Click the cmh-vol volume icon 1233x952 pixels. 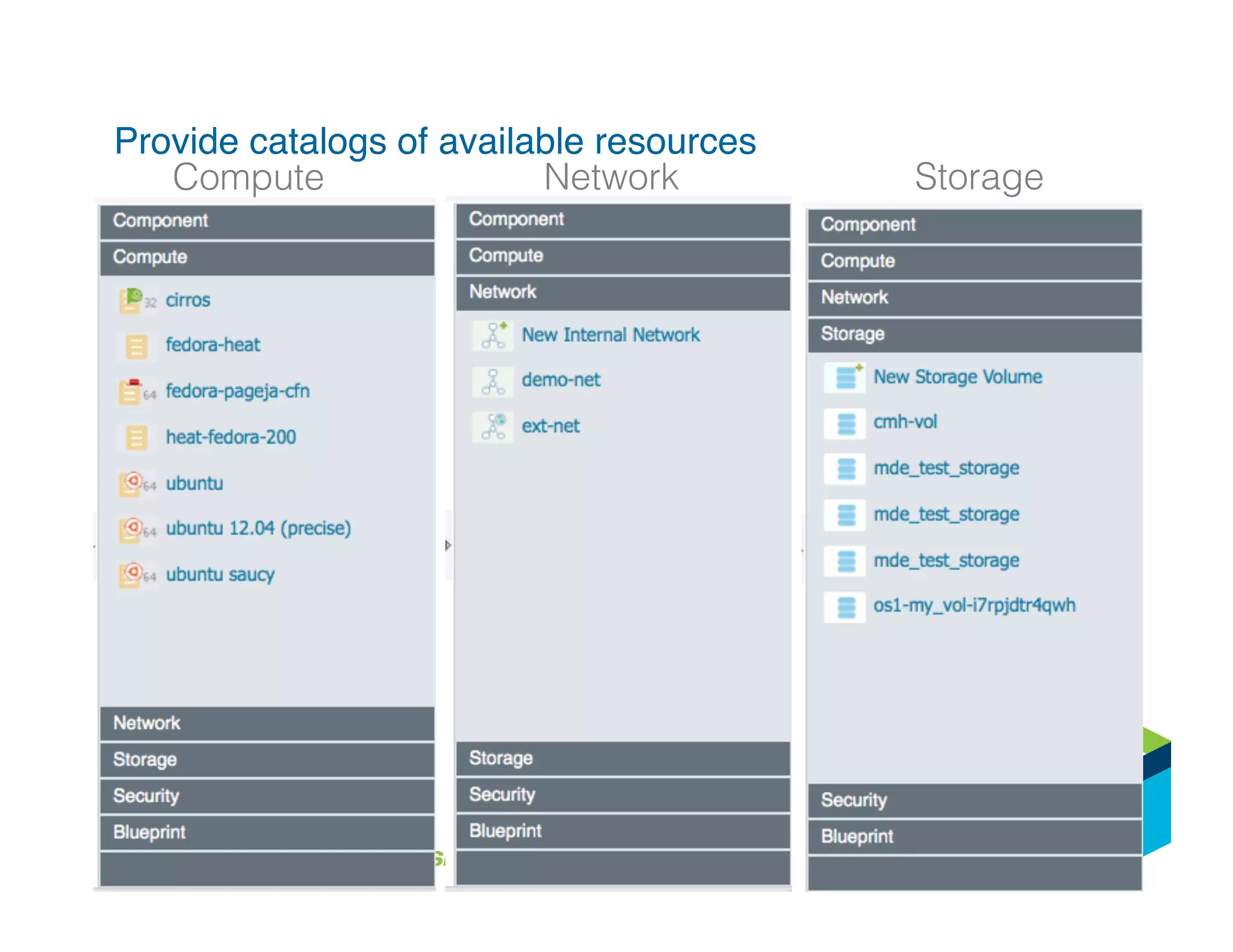[x=845, y=423]
